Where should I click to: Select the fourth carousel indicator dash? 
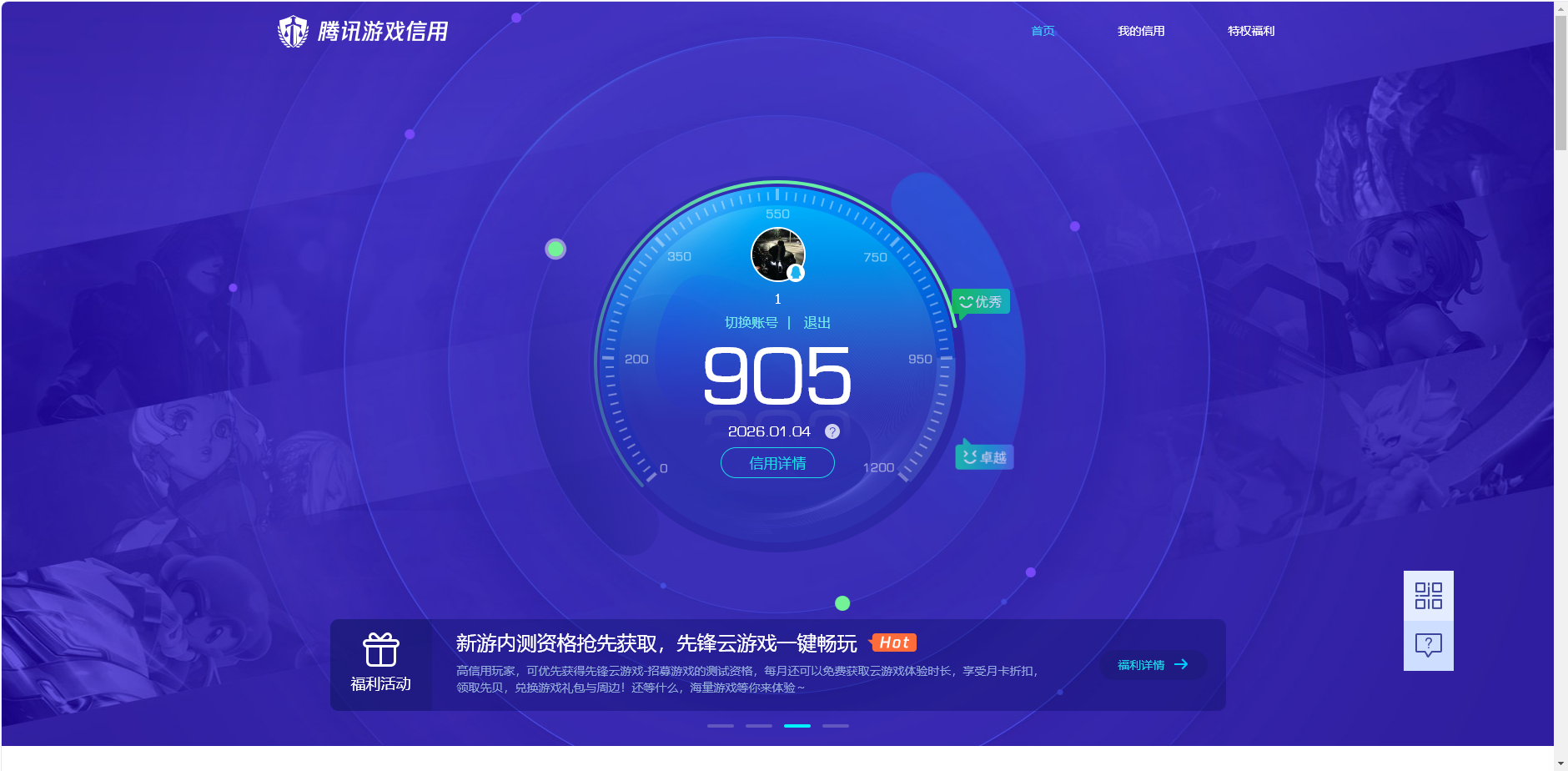coord(836,726)
